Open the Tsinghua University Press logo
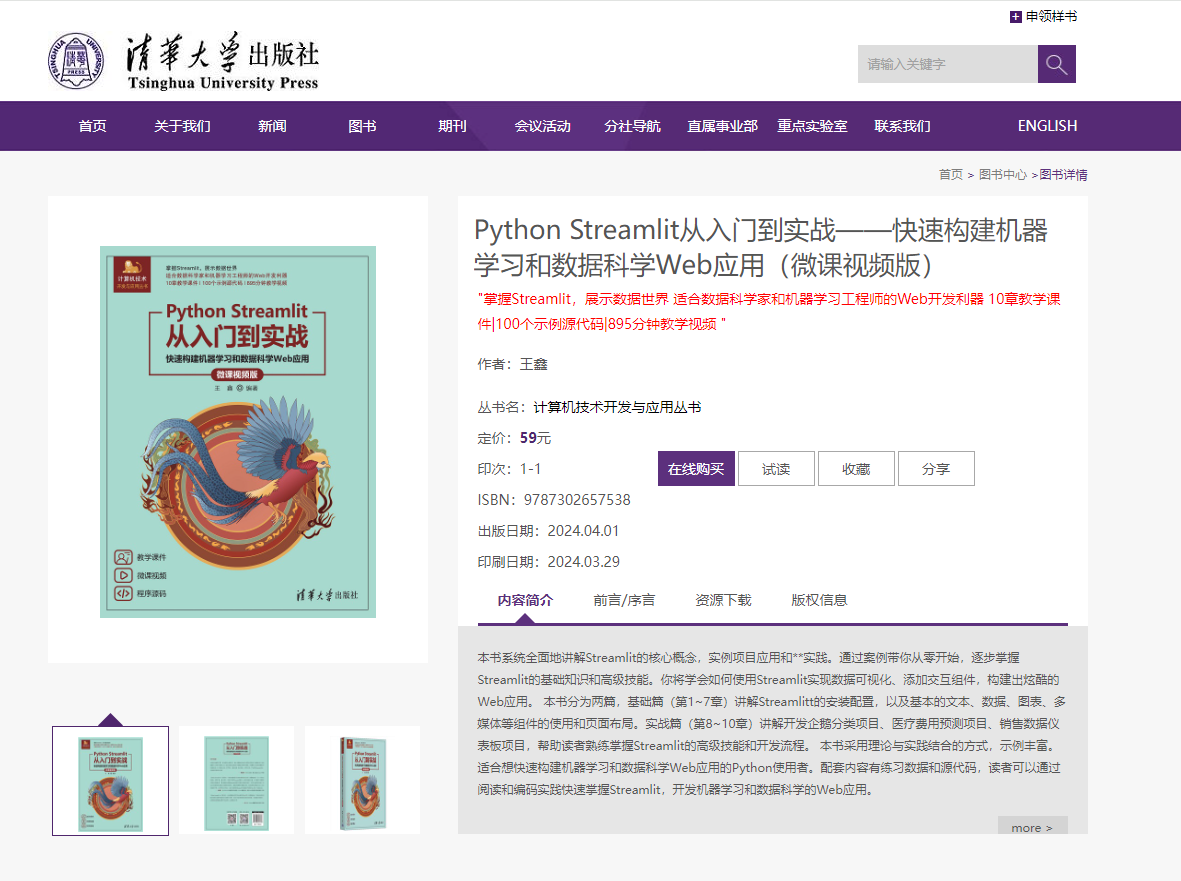This screenshot has width=1181, height=881. point(183,61)
